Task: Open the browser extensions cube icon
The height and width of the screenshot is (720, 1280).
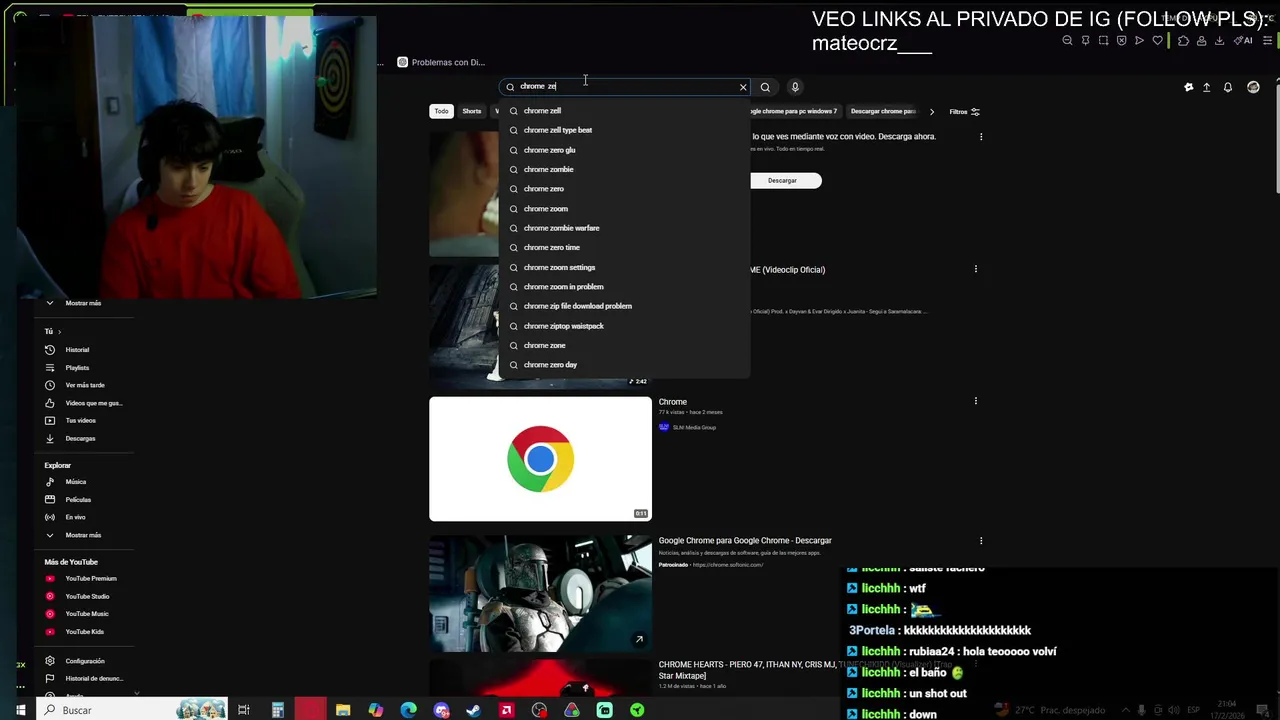Action: click(x=1183, y=41)
